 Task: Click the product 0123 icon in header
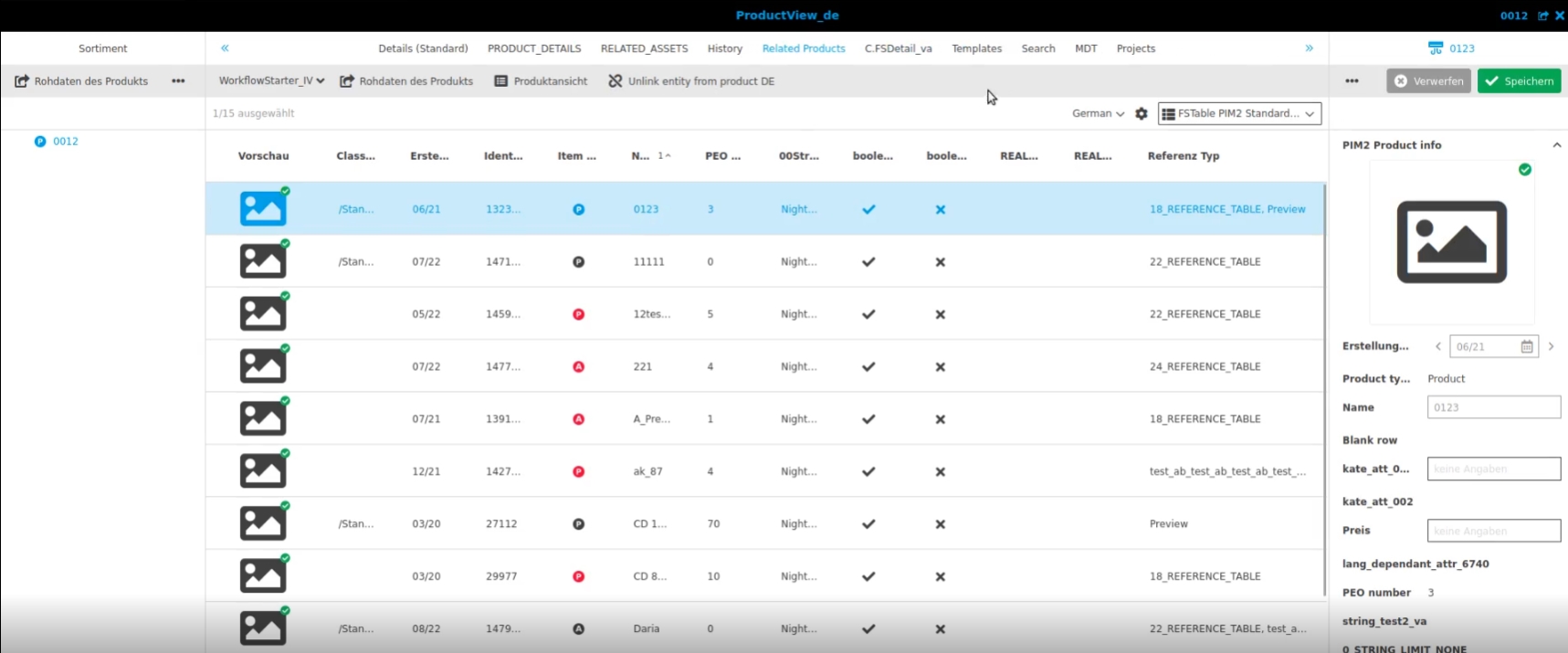[1436, 48]
